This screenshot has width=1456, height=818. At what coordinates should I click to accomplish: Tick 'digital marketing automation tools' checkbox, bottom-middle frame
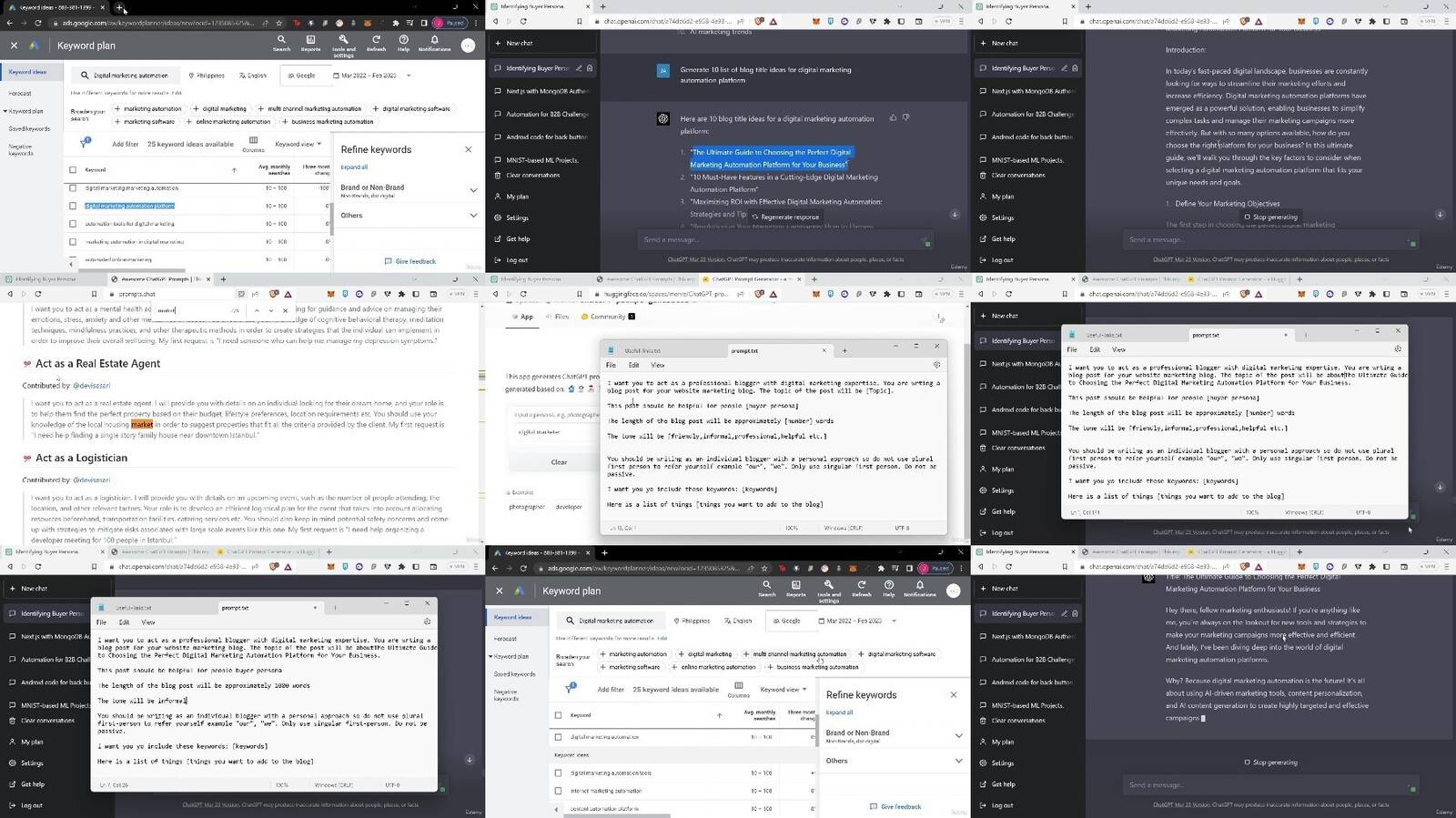(558, 773)
